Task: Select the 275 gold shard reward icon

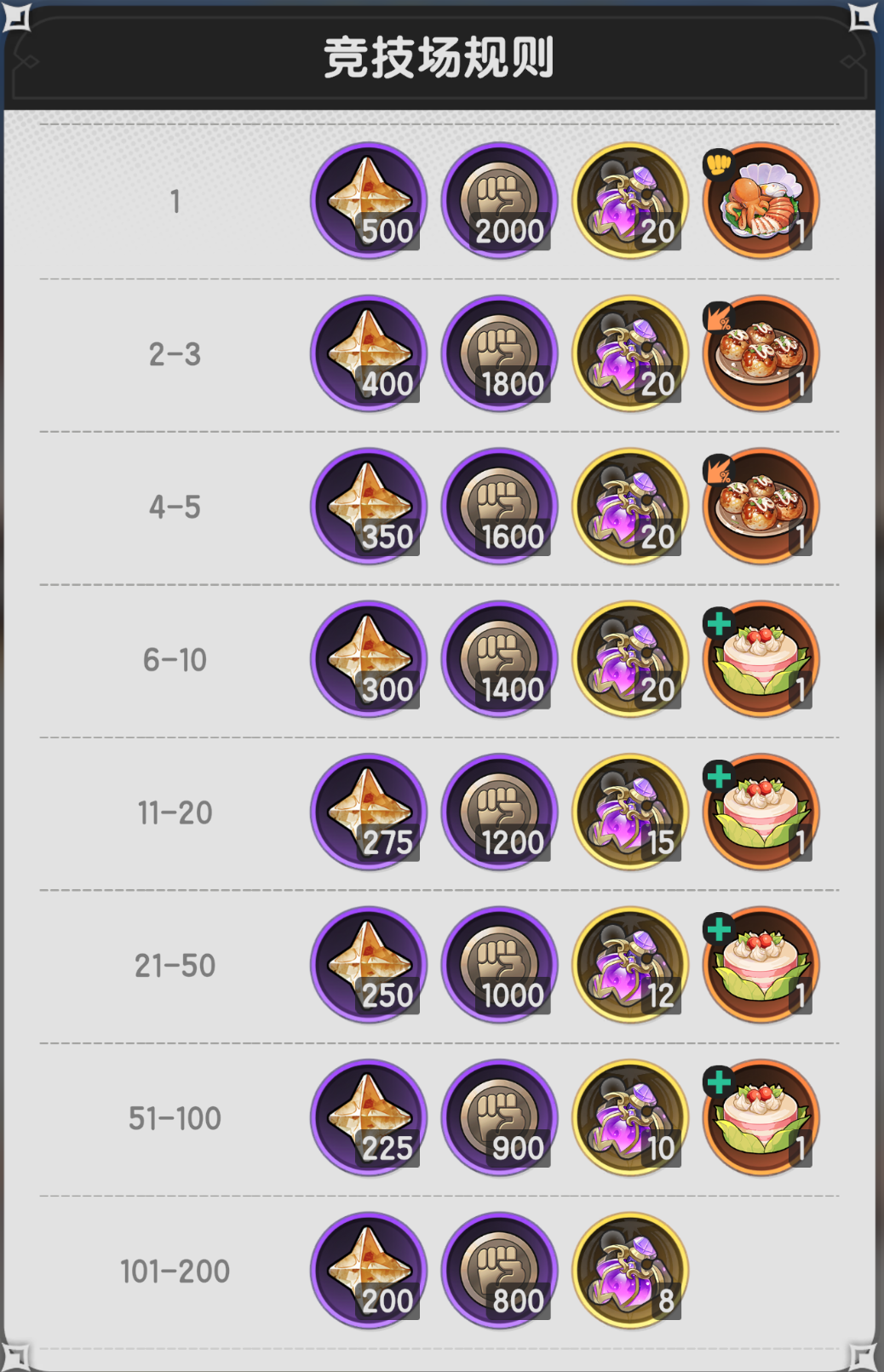Action: [x=369, y=812]
